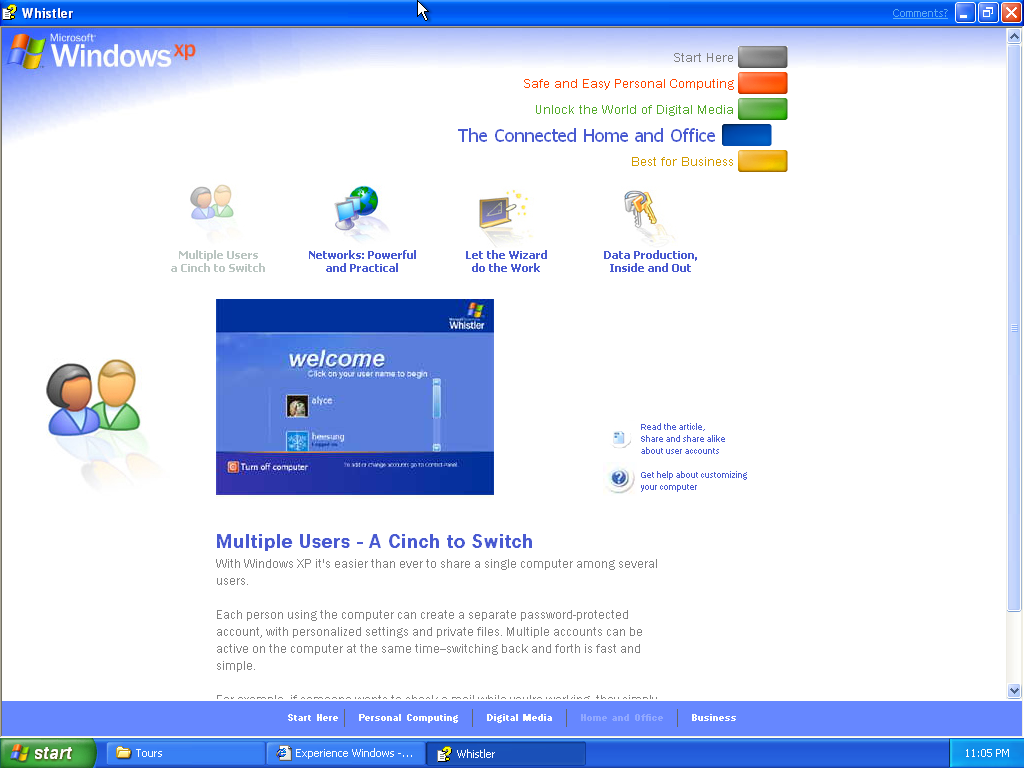Screen dimensions: 1024x768
Task: Open Safe and Easy Personal Computing
Action: (x=628, y=84)
